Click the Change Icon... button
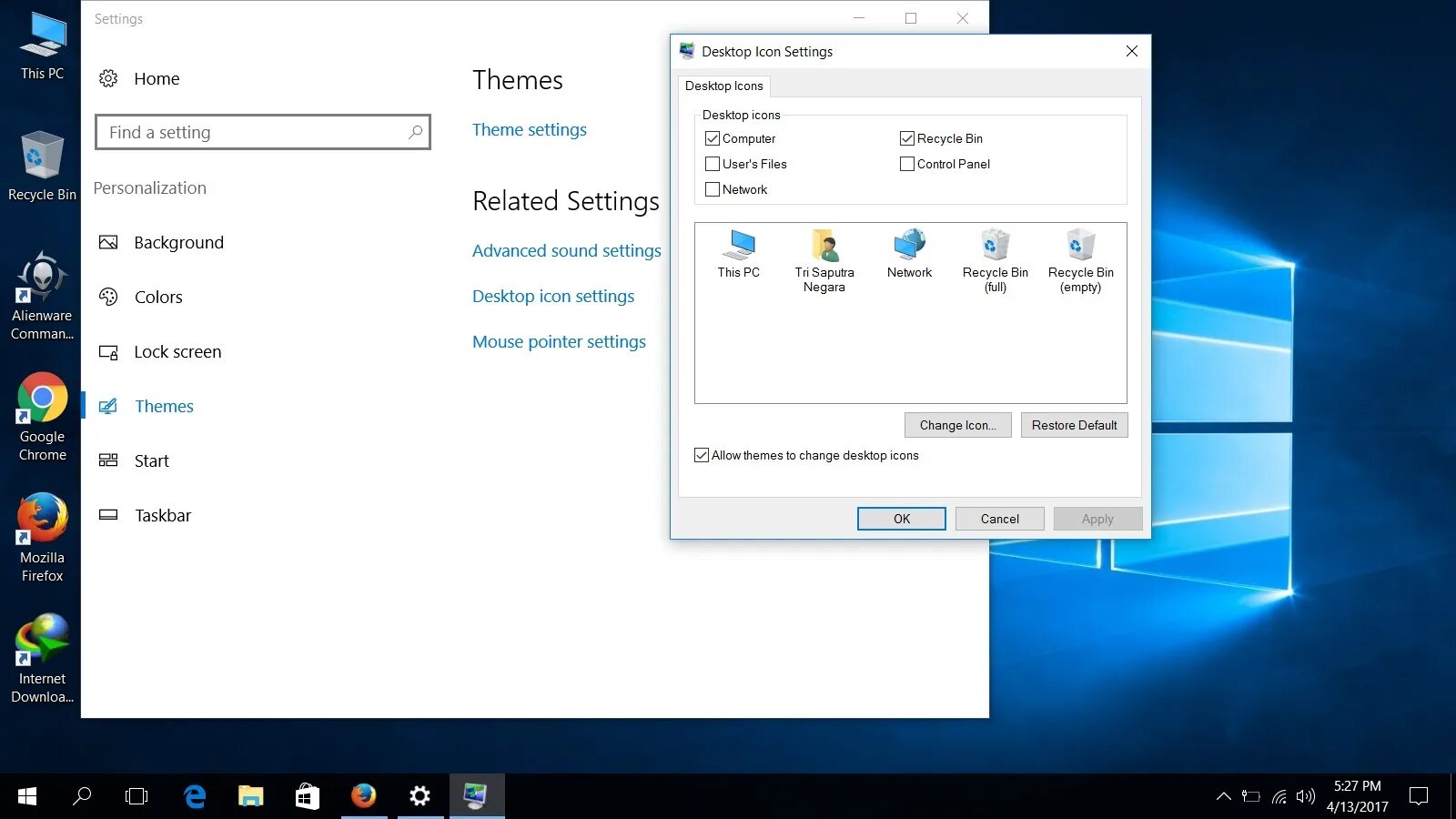Image resolution: width=1456 pixels, height=819 pixels. [x=957, y=425]
